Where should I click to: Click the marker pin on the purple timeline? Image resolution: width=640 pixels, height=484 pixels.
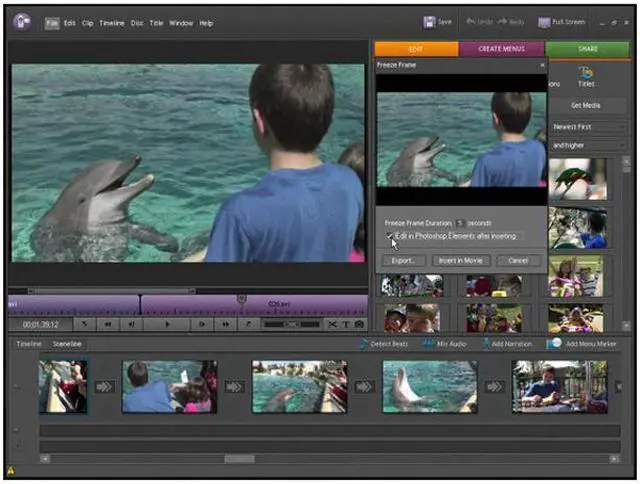pyautogui.click(x=242, y=300)
